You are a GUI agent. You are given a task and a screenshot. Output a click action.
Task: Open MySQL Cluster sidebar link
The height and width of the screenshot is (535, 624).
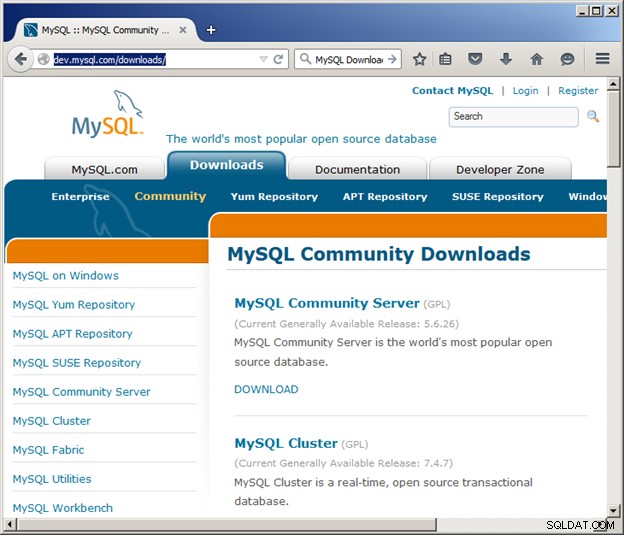pos(52,421)
